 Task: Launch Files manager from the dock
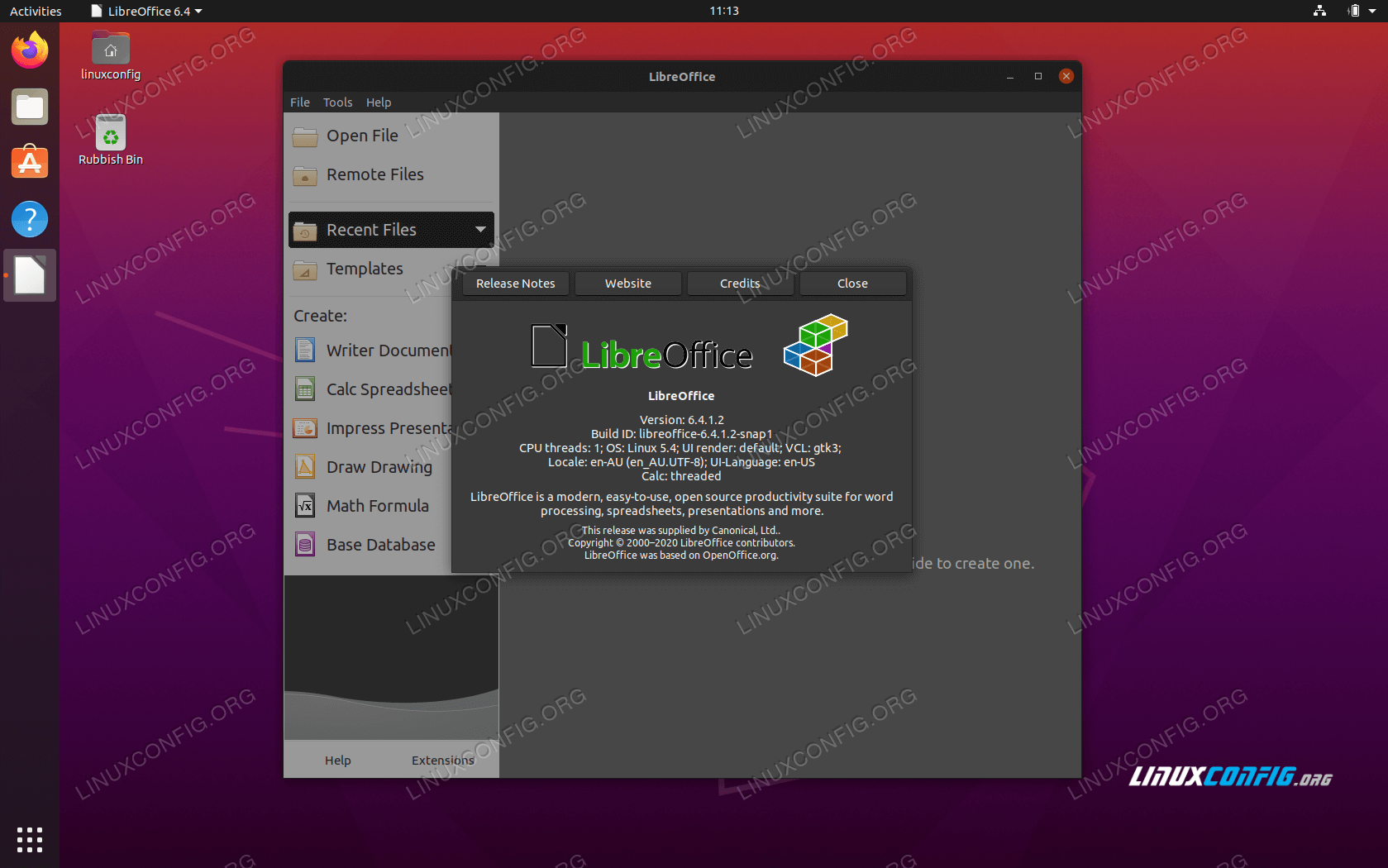(x=30, y=107)
